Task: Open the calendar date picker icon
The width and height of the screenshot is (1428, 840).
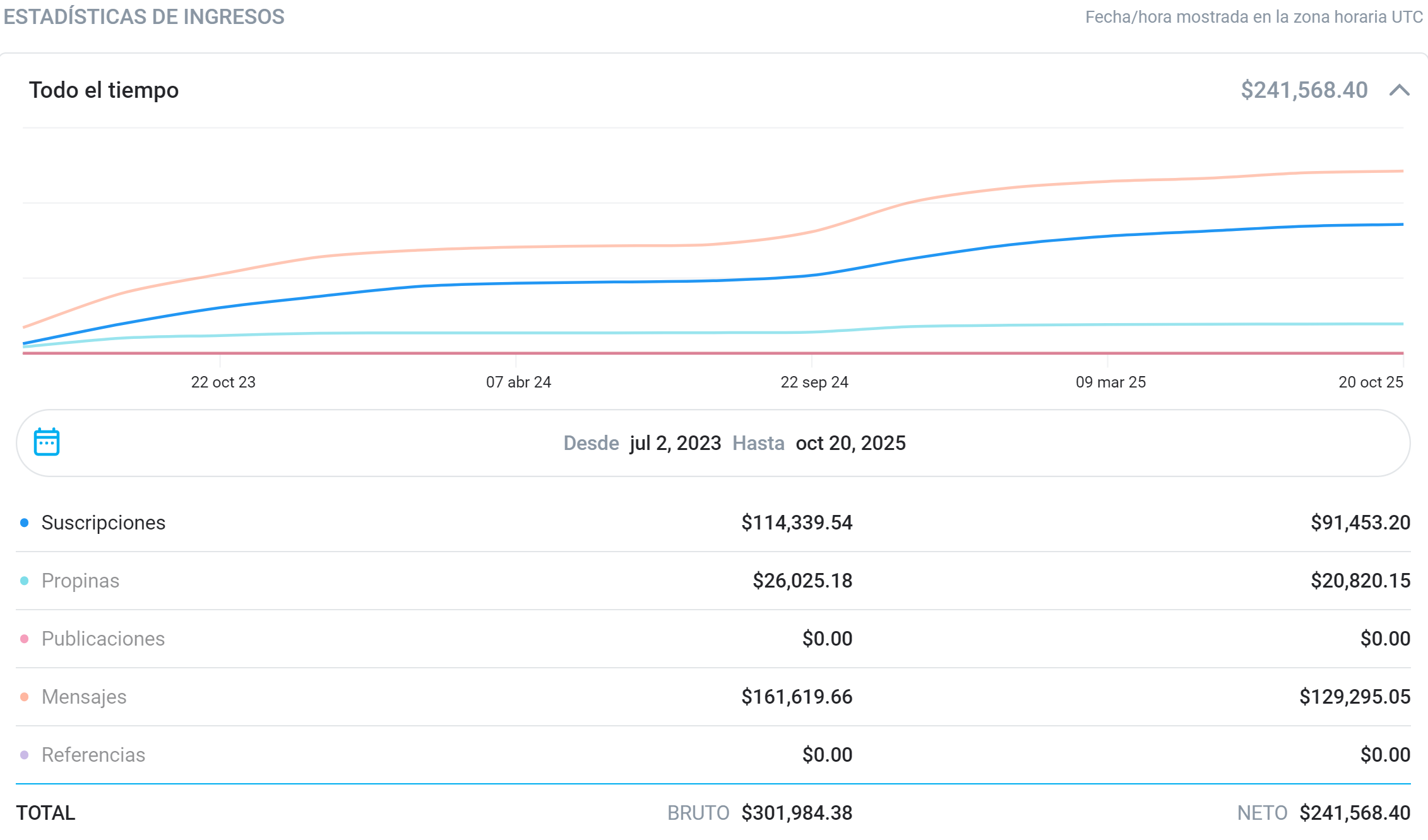Action: point(47,442)
